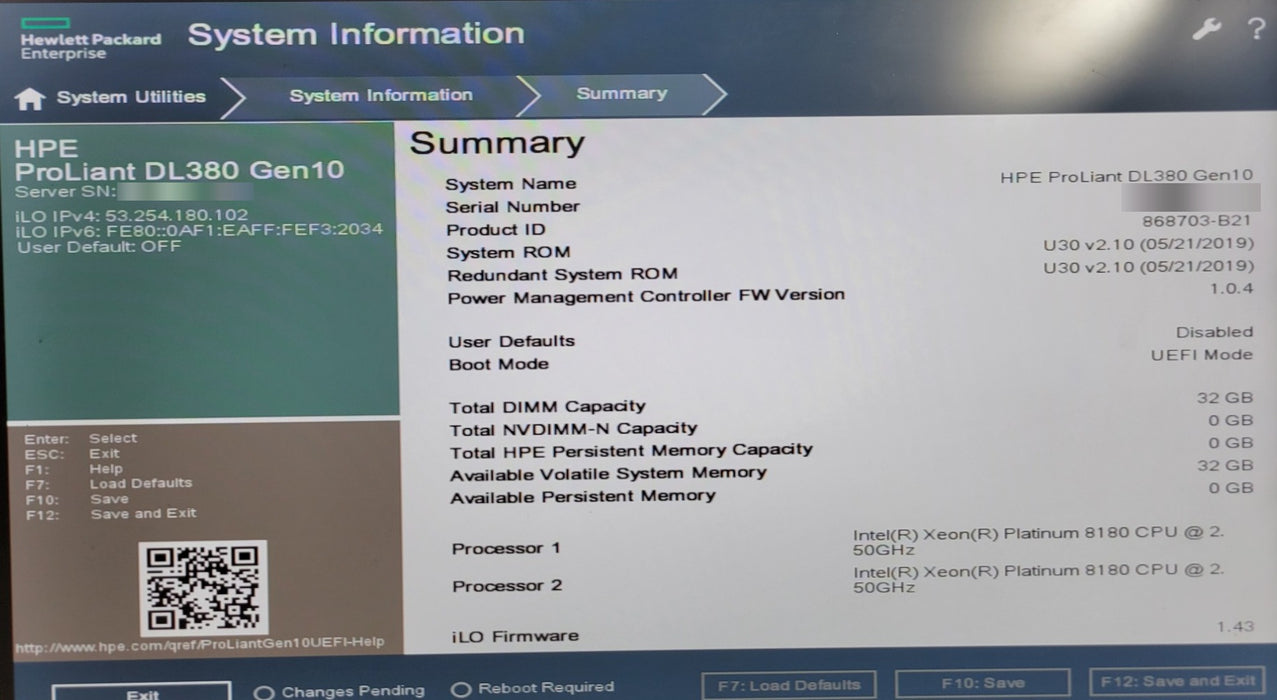Click the Redundant System ROM label
Screen dimensions: 1277x700
562,275
